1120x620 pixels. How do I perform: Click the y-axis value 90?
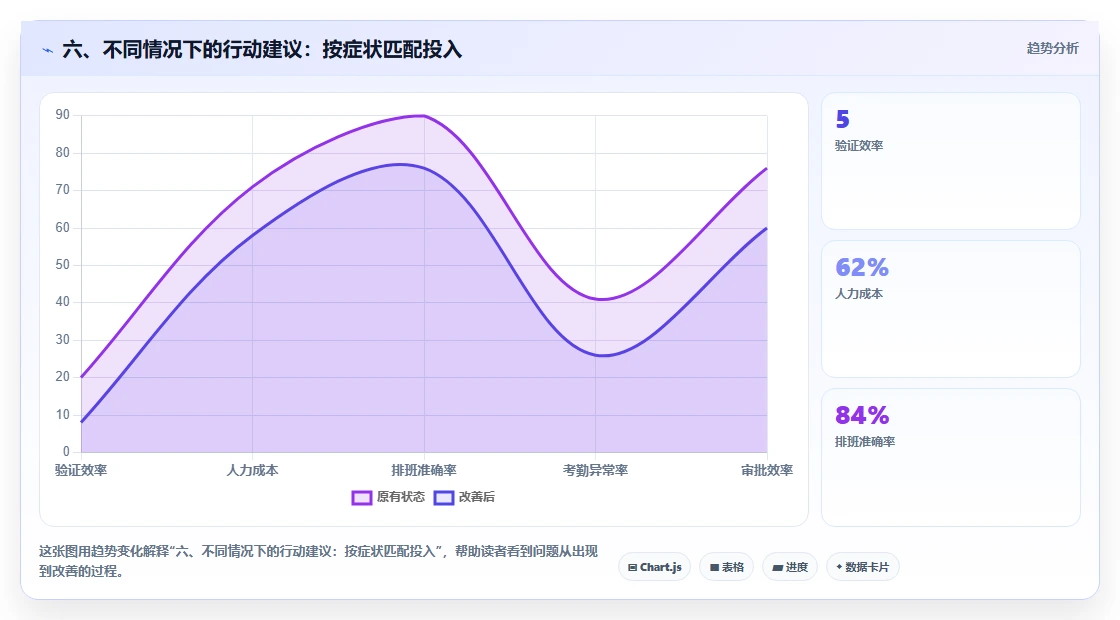[x=63, y=115]
